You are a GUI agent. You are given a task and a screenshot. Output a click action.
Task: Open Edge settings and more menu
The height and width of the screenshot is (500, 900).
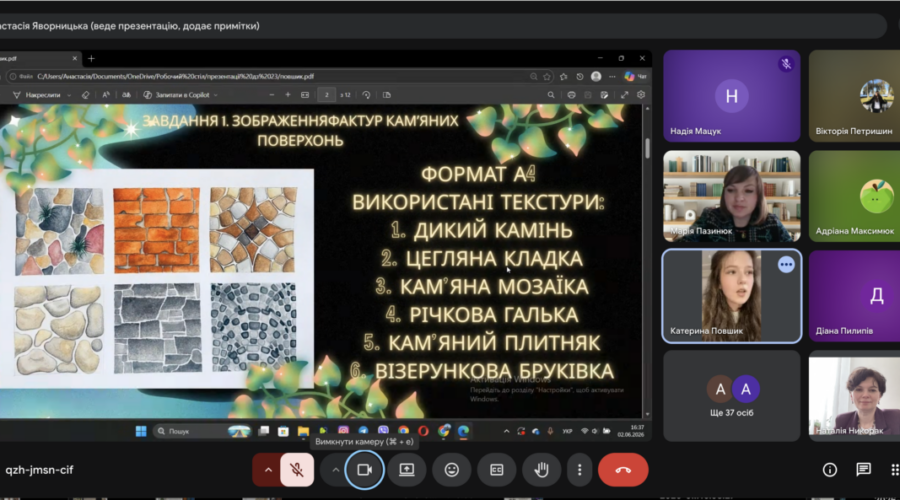coord(612,76)
